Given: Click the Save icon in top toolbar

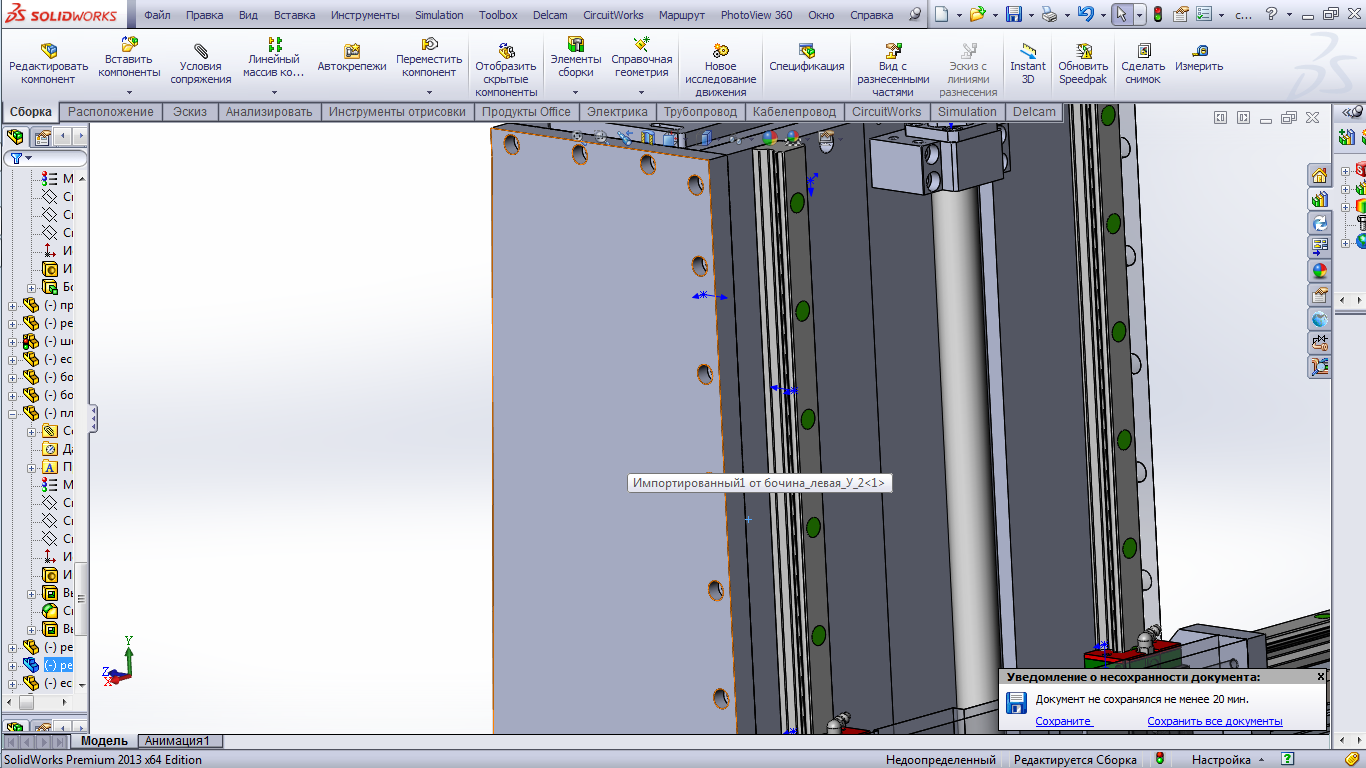Looking at the screenshot, I should 1014,15.
